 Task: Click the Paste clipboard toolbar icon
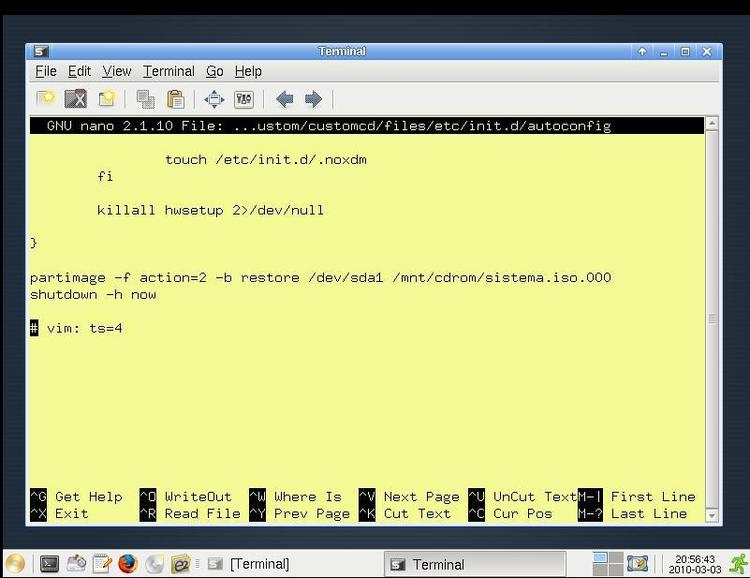176,99
